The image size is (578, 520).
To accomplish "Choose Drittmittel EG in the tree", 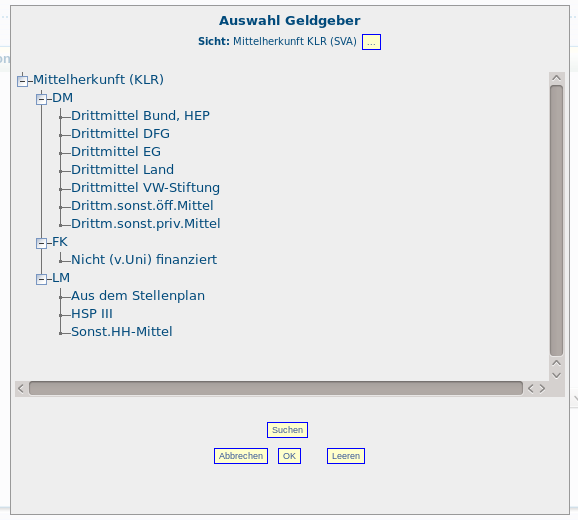I will pos(116,152).
